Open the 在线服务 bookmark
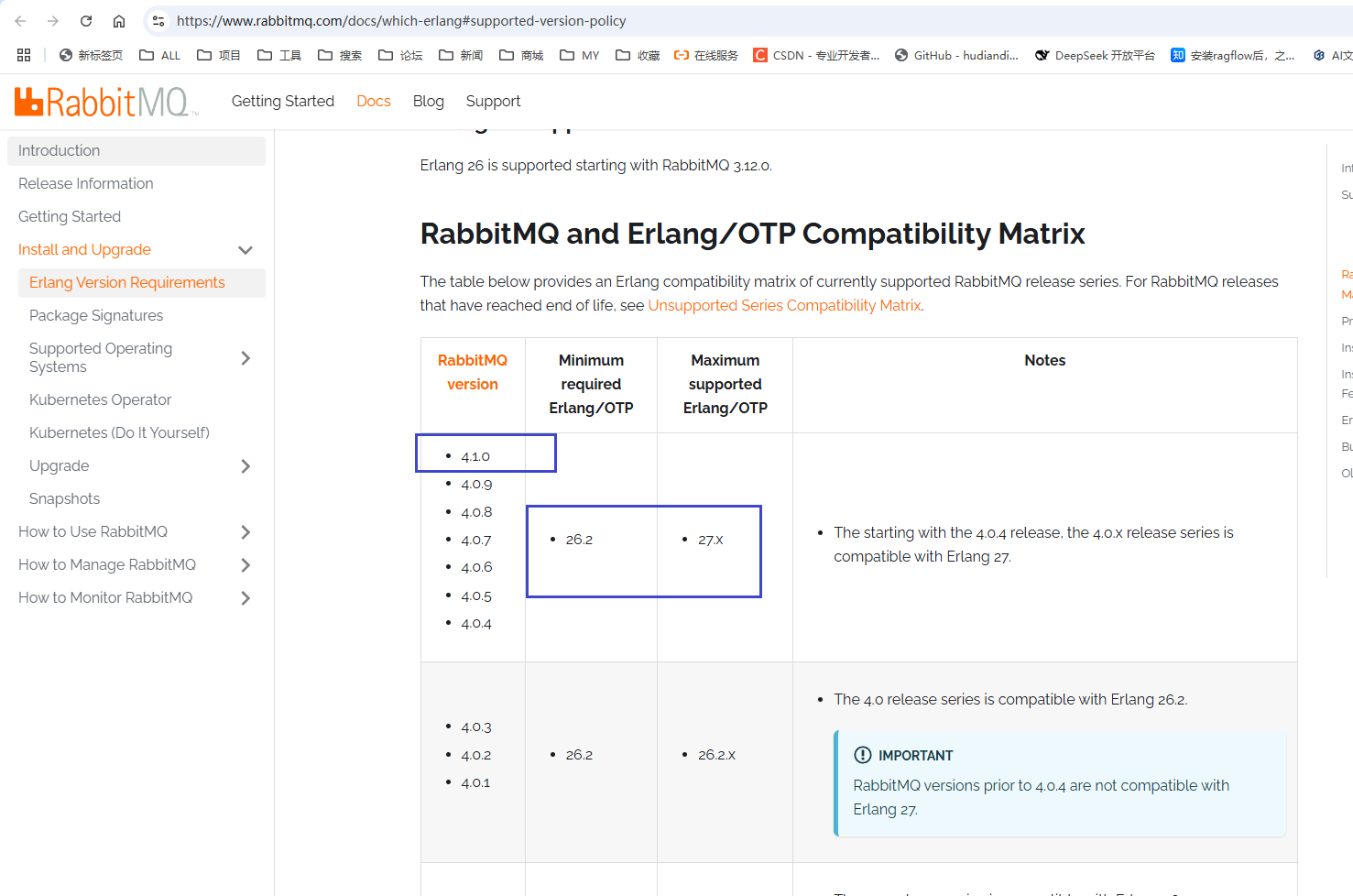 (x=706, y=55)
